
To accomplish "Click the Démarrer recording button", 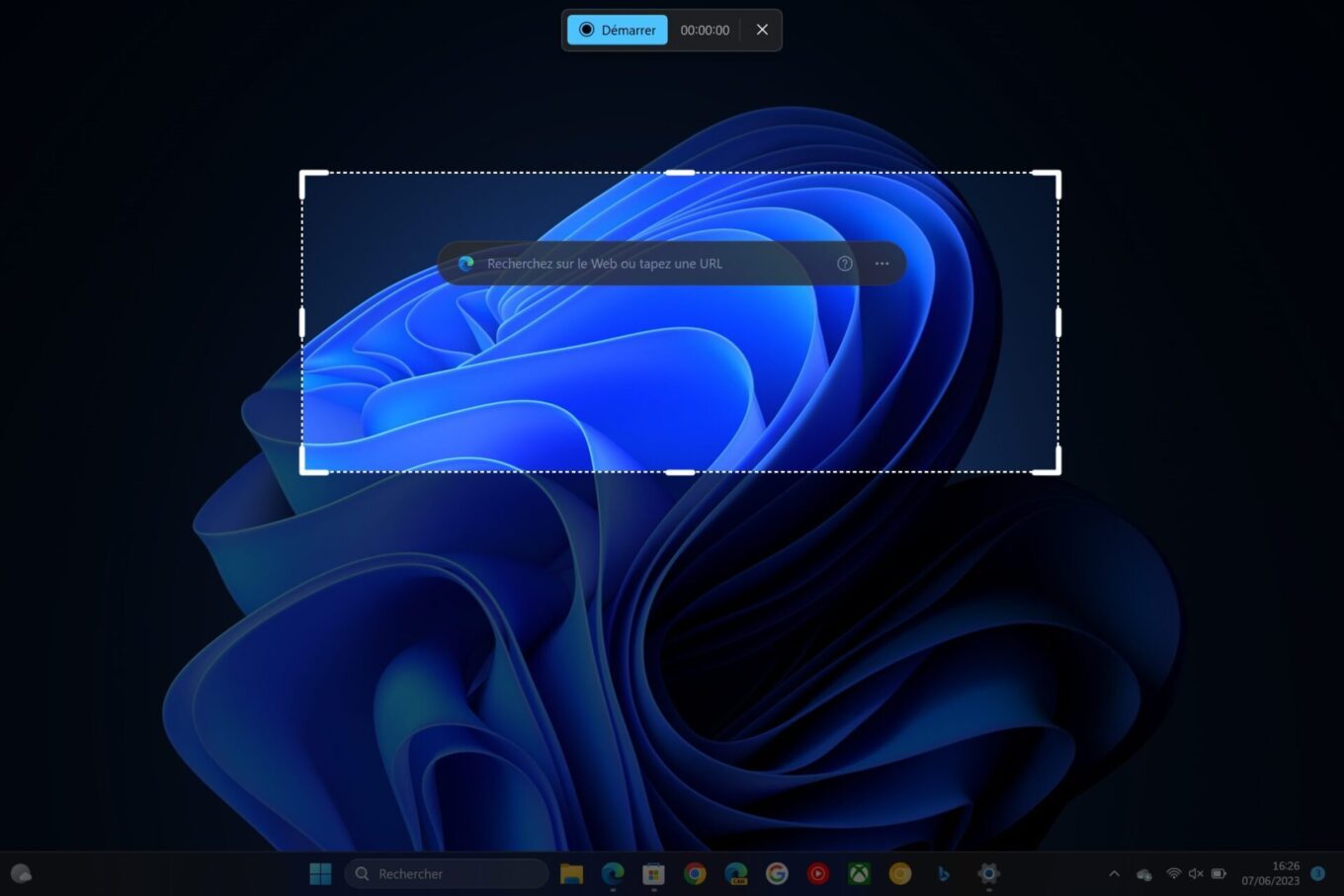I will [618, 30].
